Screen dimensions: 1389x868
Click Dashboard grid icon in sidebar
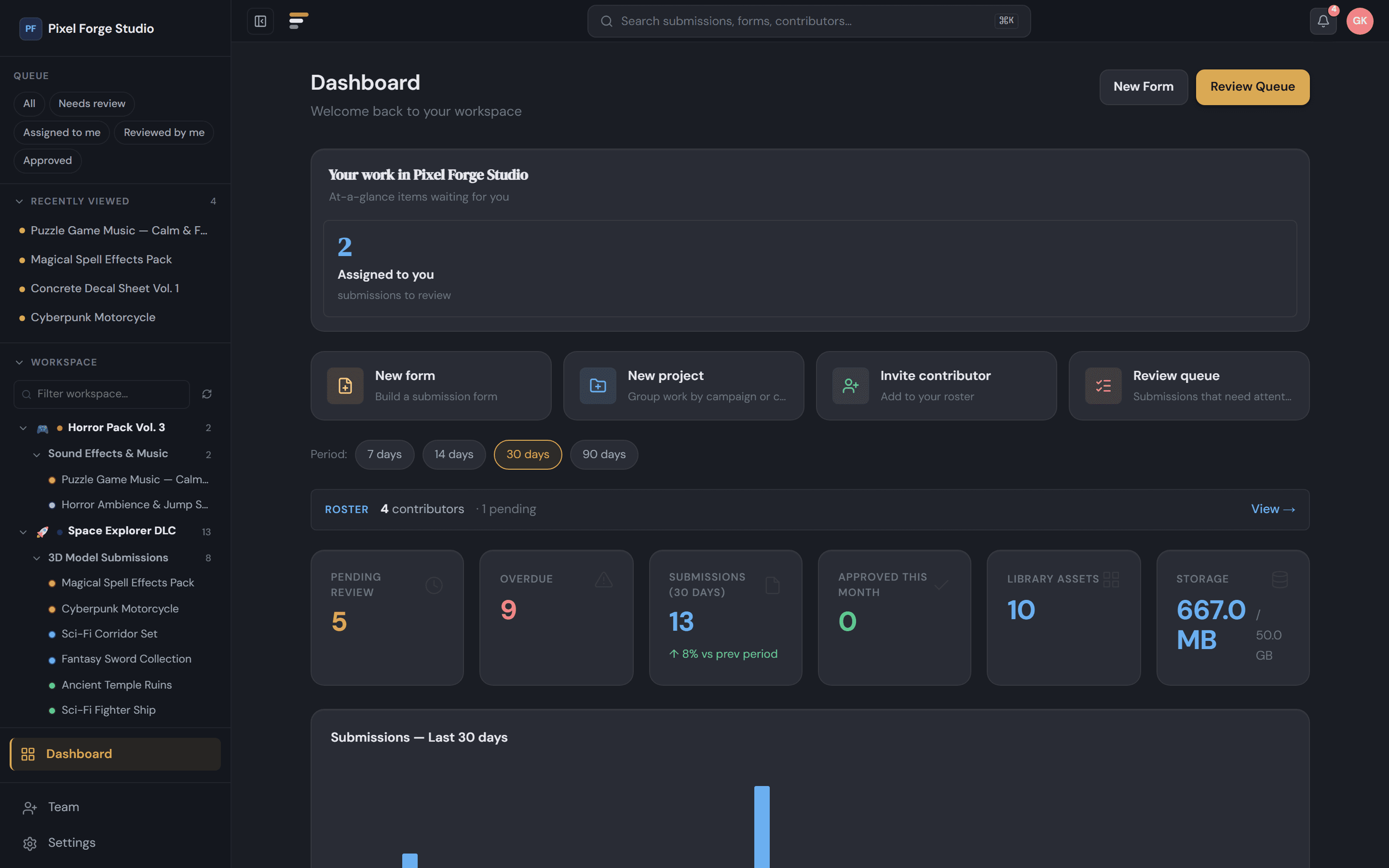click(28, 754)
